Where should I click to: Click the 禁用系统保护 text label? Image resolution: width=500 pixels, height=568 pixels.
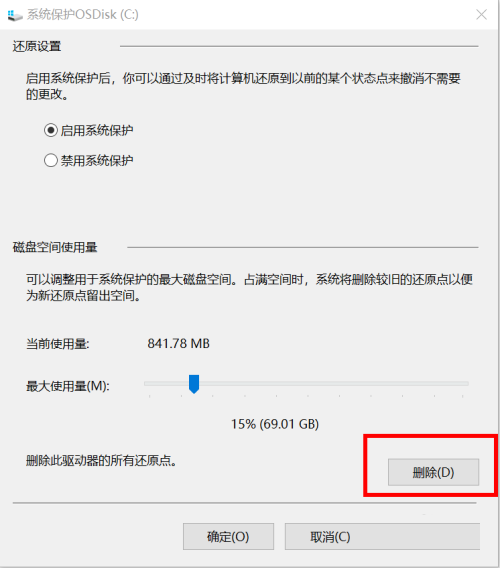[97, 160]
